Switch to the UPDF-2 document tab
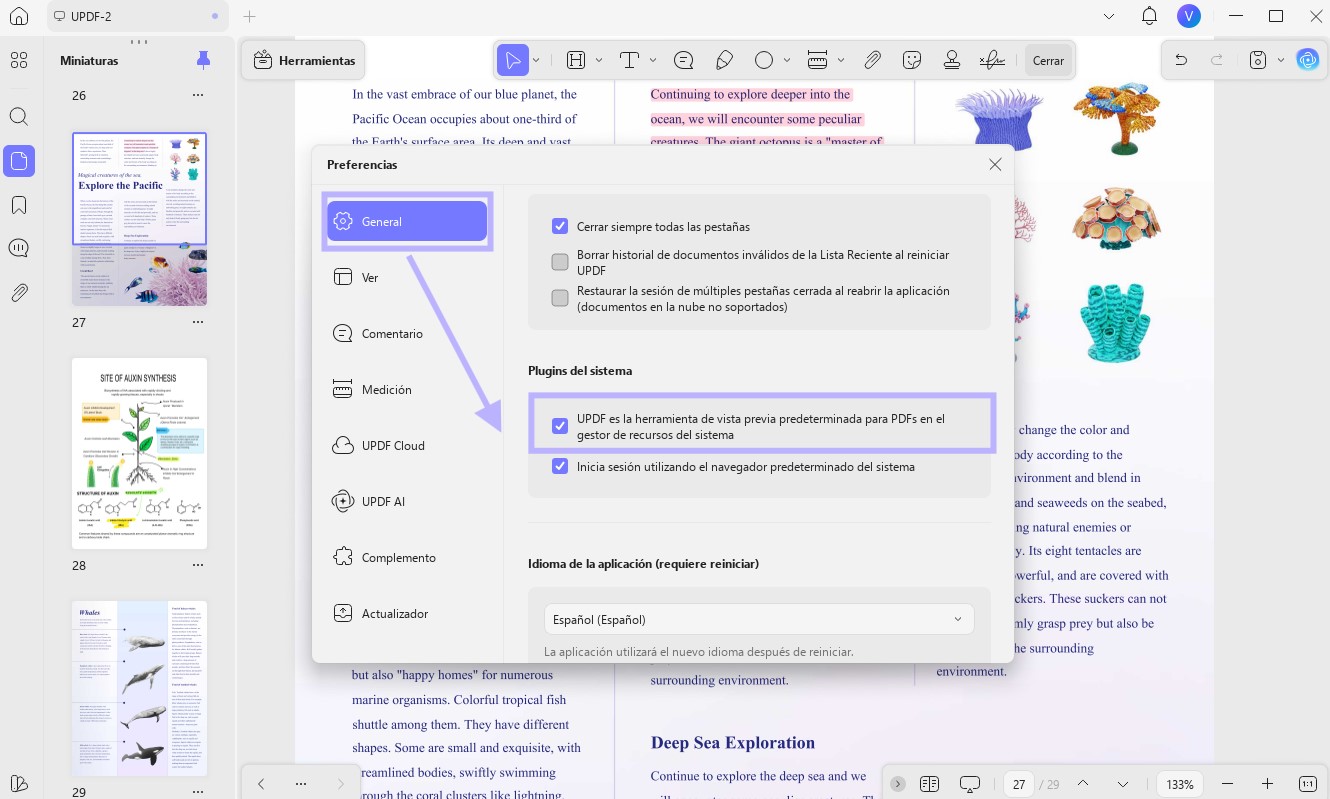Viewport: 1330px width, 799px height. 138,16
